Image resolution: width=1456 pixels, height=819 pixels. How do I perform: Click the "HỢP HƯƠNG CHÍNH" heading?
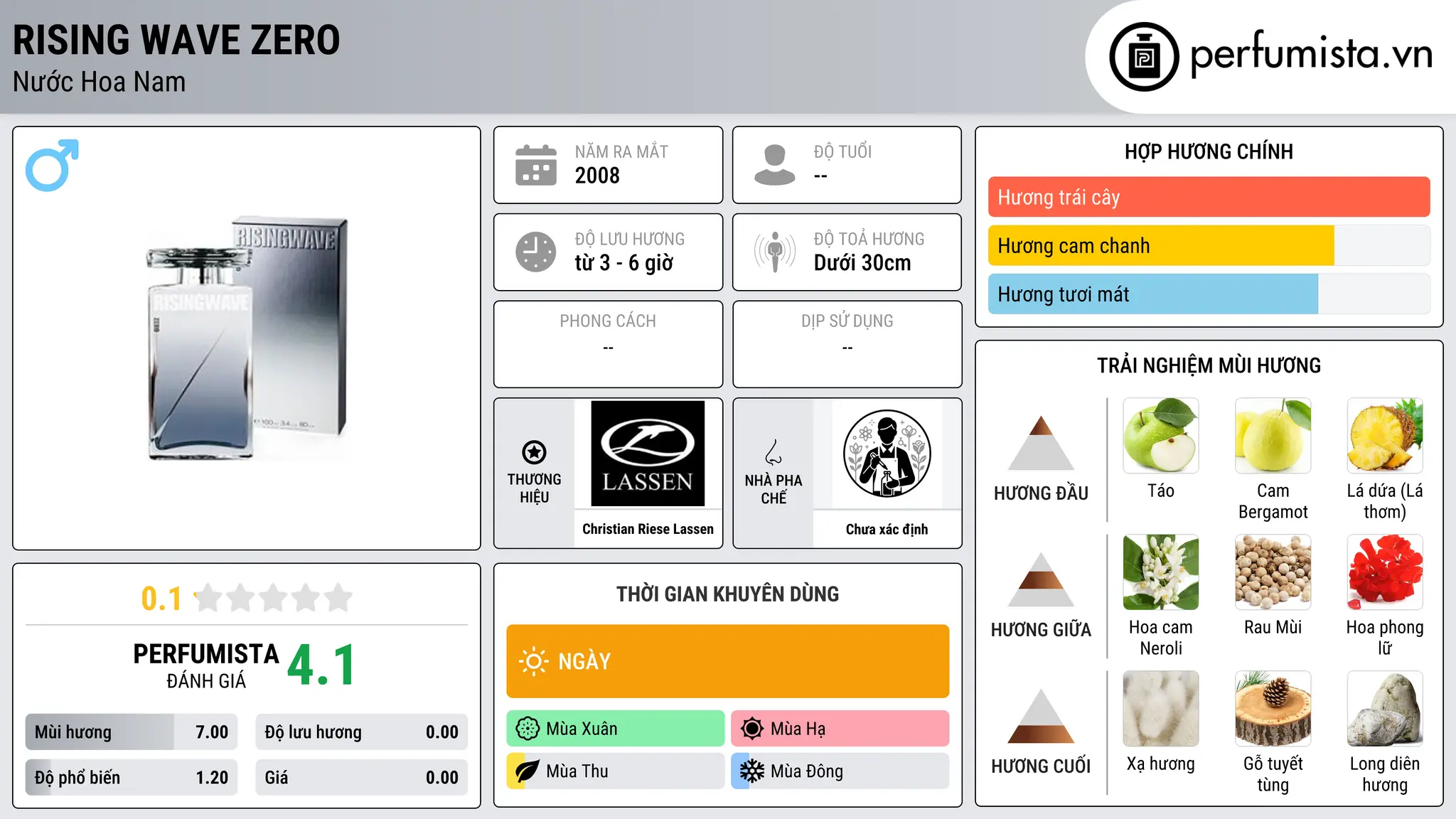(1209, 151)
